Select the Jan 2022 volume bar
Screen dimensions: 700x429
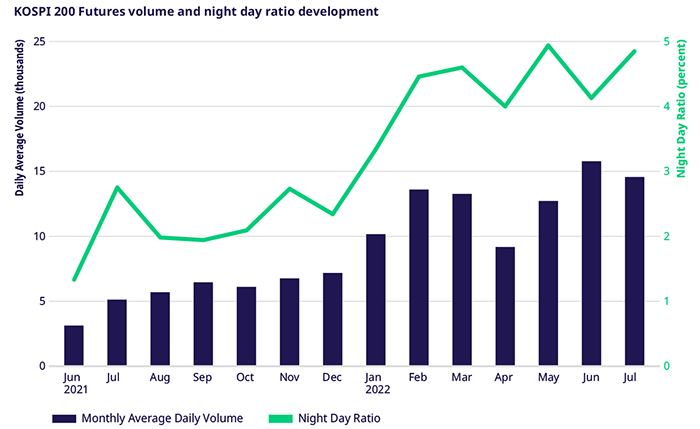[376, 300]
